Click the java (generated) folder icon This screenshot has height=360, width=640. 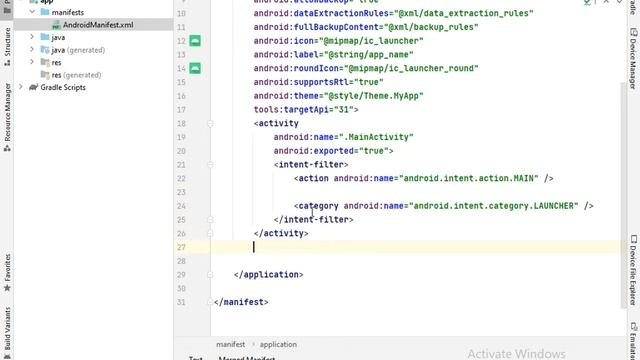tap(45, 50)
